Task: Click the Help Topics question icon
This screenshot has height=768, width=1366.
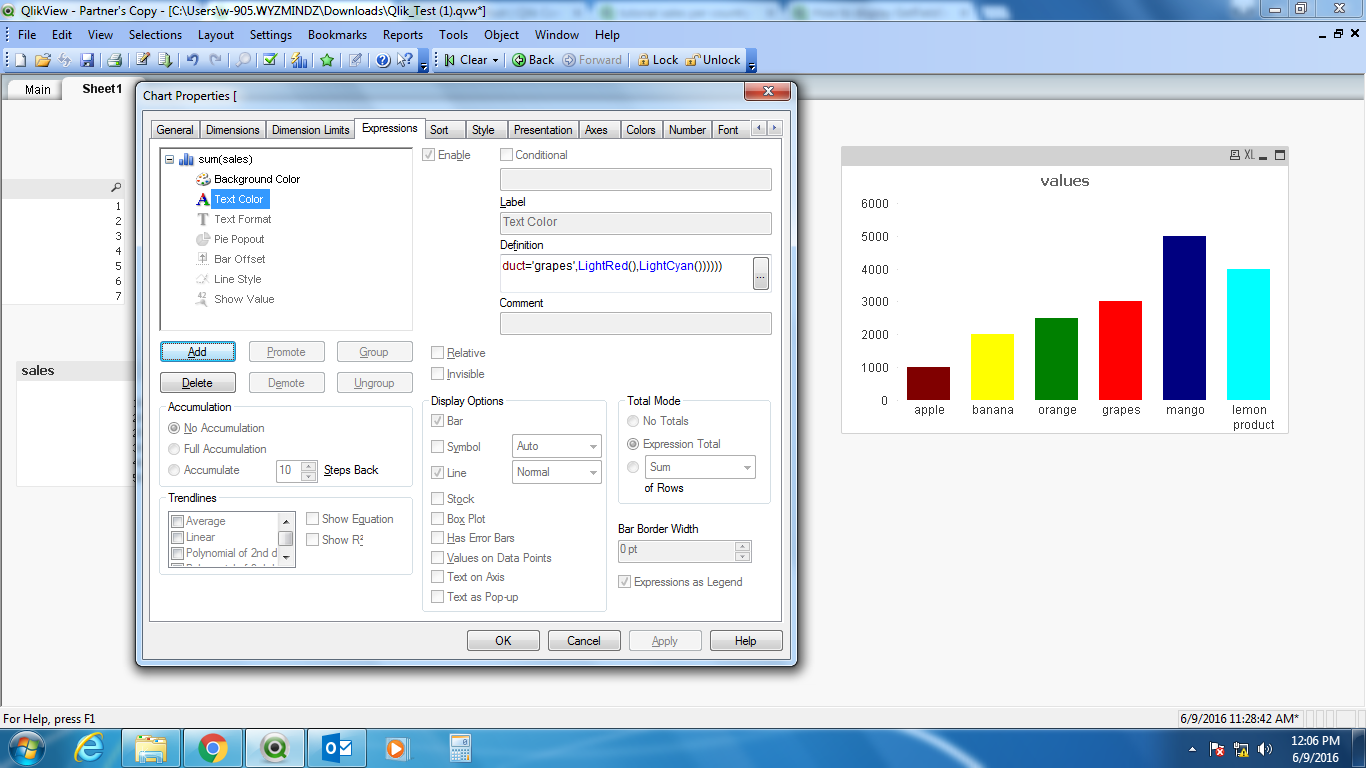Action: click(382, 60)
